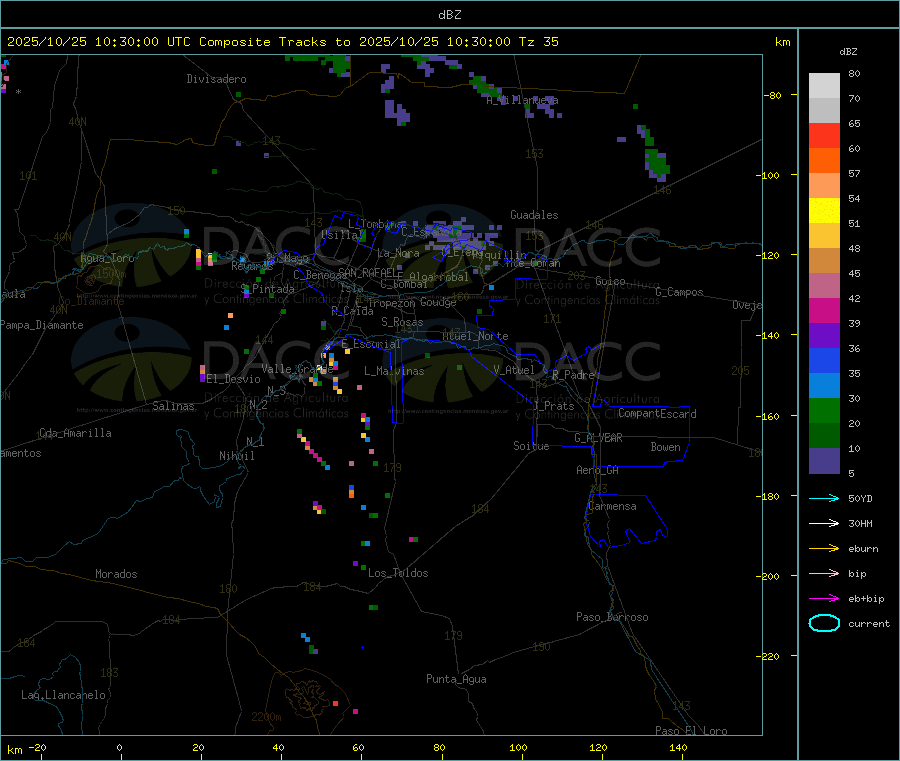The height and width of the screenshot is (761, 900).
Task: Click the SAN_RAFAEL city label
Action: (369, 273)
